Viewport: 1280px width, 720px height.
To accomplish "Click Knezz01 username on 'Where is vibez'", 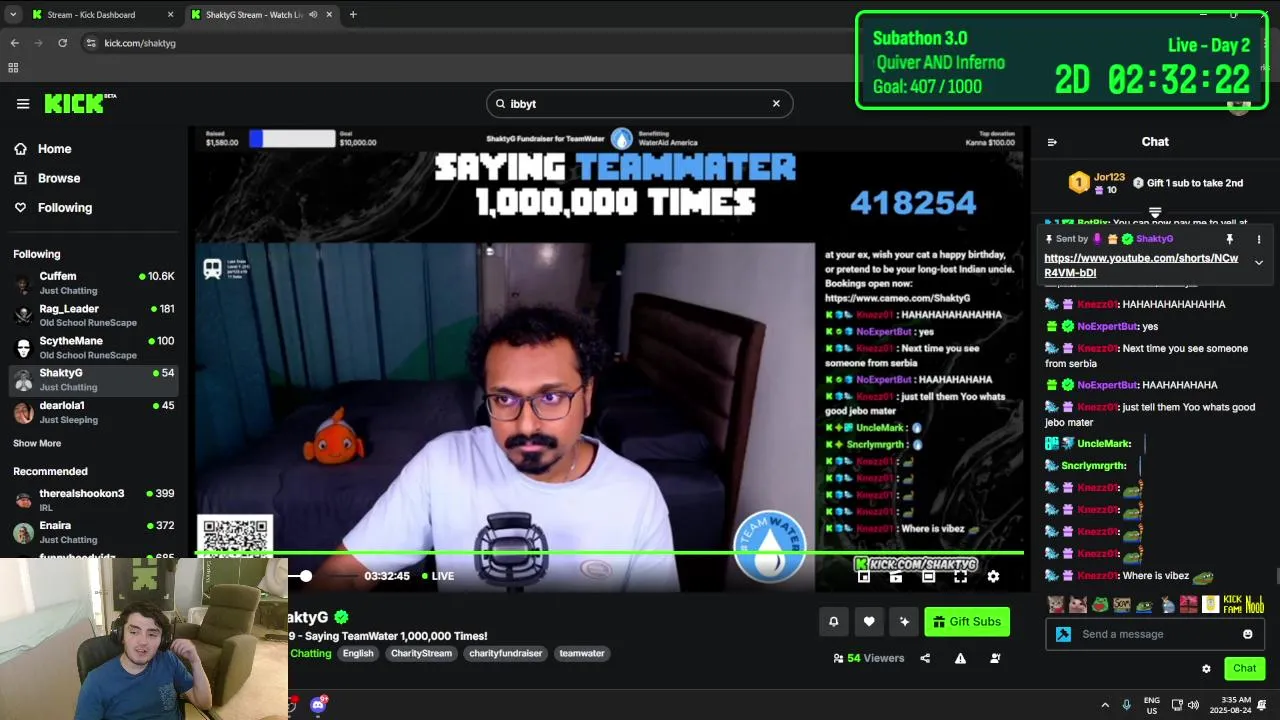I will click(1098, 576).
